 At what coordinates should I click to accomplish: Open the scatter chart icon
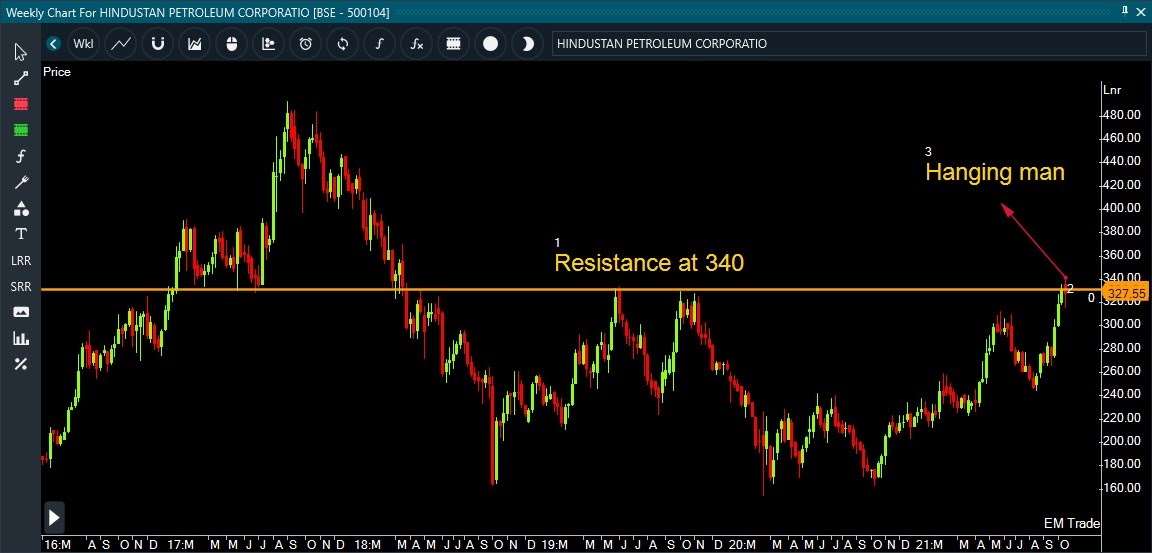[x=268, y=44]
